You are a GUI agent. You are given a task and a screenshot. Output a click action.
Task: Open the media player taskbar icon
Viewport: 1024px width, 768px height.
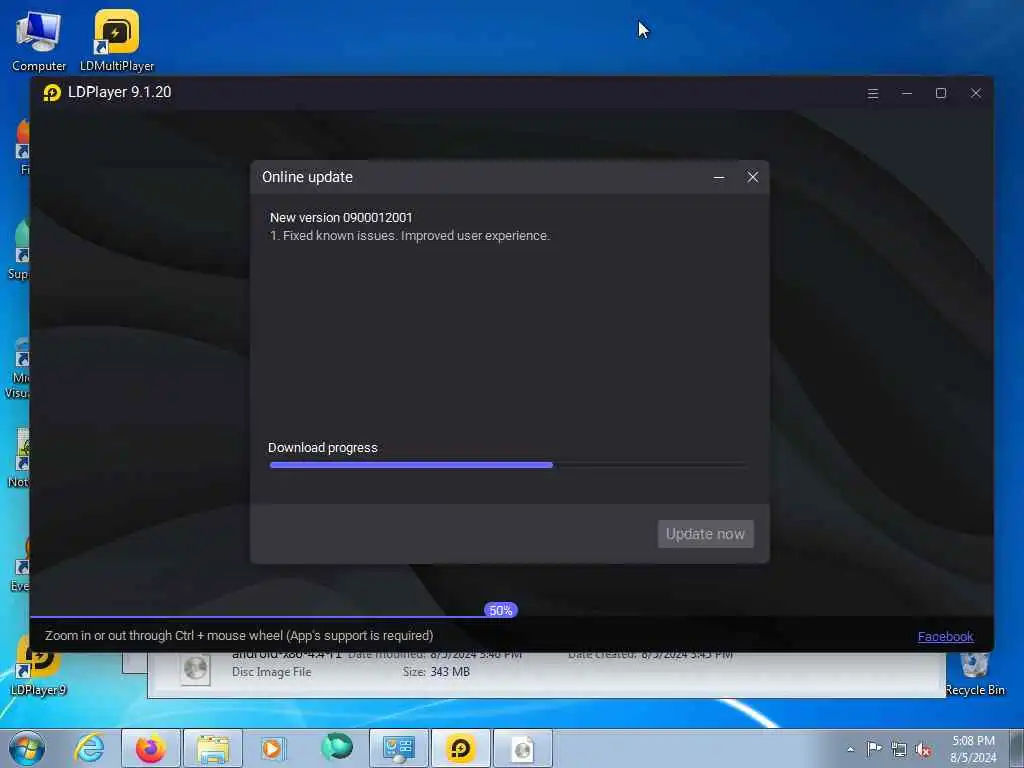click(x=274, y=748)
